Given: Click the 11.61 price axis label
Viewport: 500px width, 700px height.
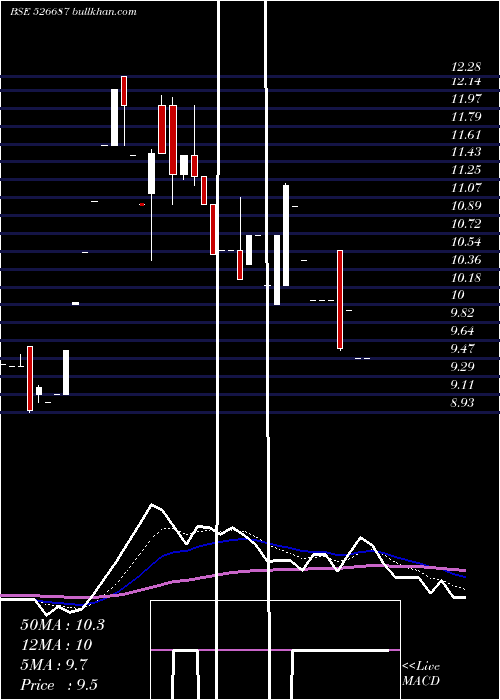Looking at the screenshot, I should point(466,135).
